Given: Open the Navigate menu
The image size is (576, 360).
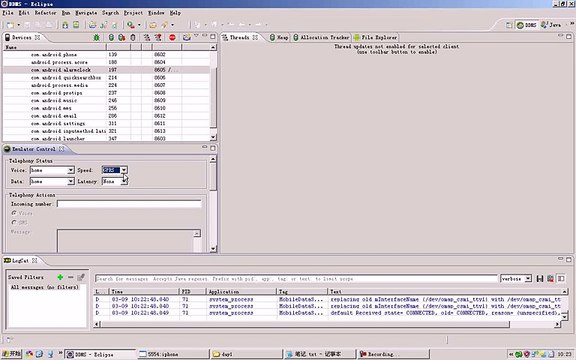Looking at the screenshot, I should coord(86,13).
